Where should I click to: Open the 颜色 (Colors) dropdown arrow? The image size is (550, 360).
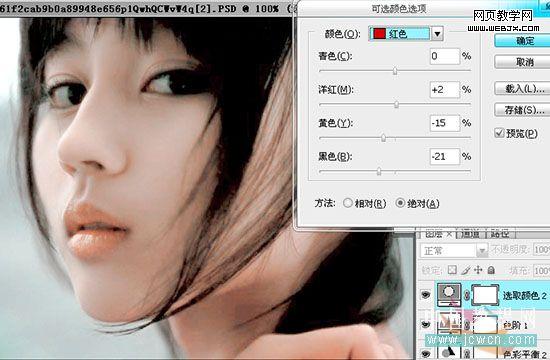(437, 34)
